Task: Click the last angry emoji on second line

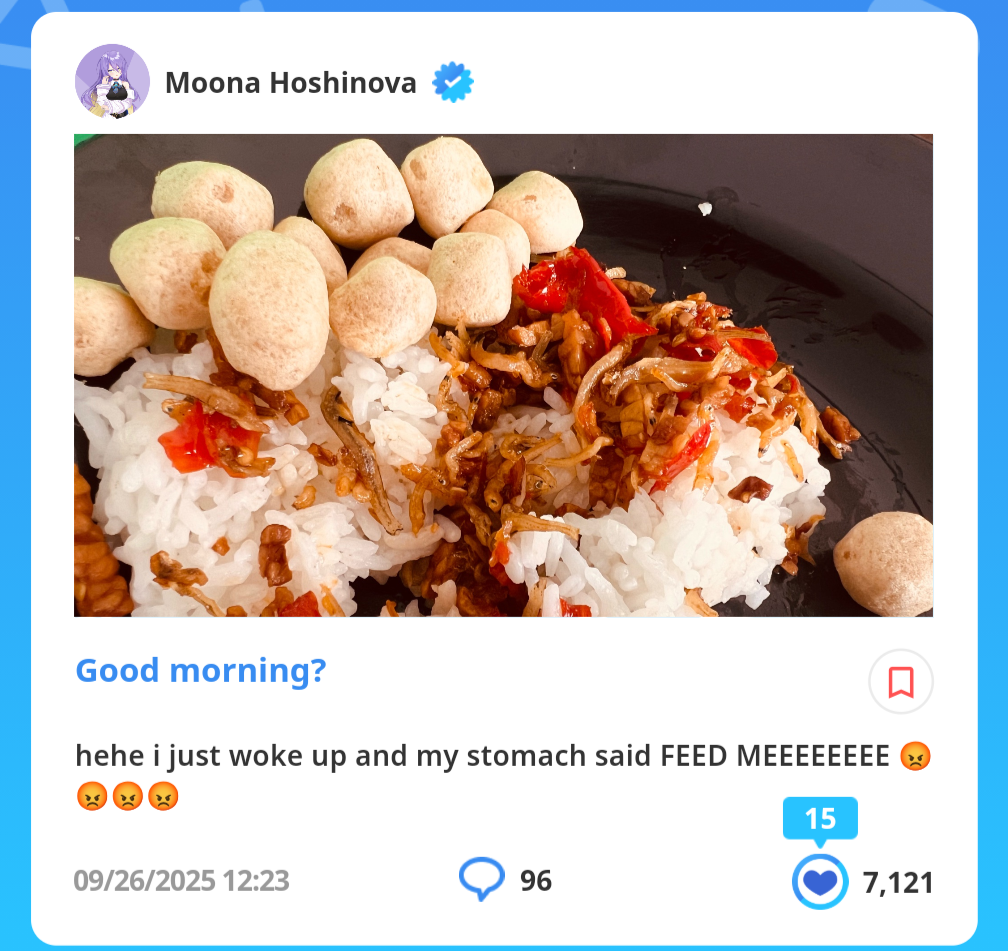Action: pyautogui.click(x=163, y=796)
